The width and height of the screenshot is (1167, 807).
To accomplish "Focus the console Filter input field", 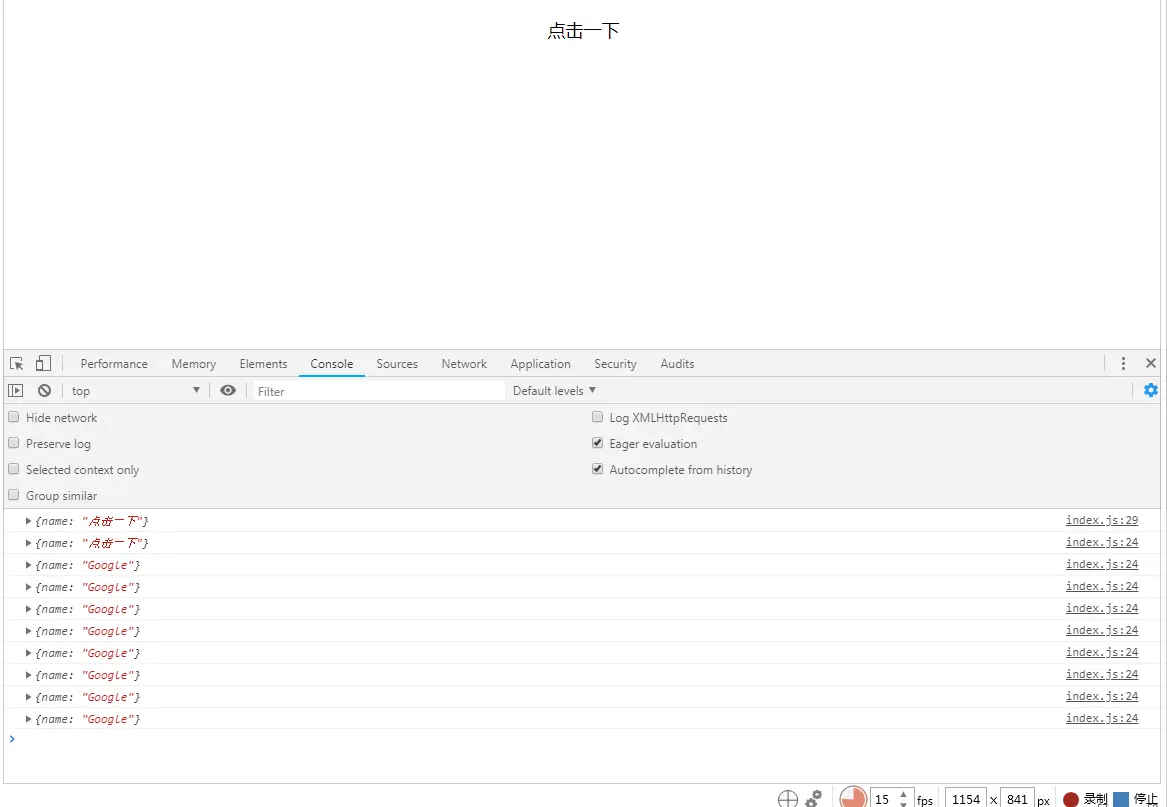I will (x=380, y=391).
